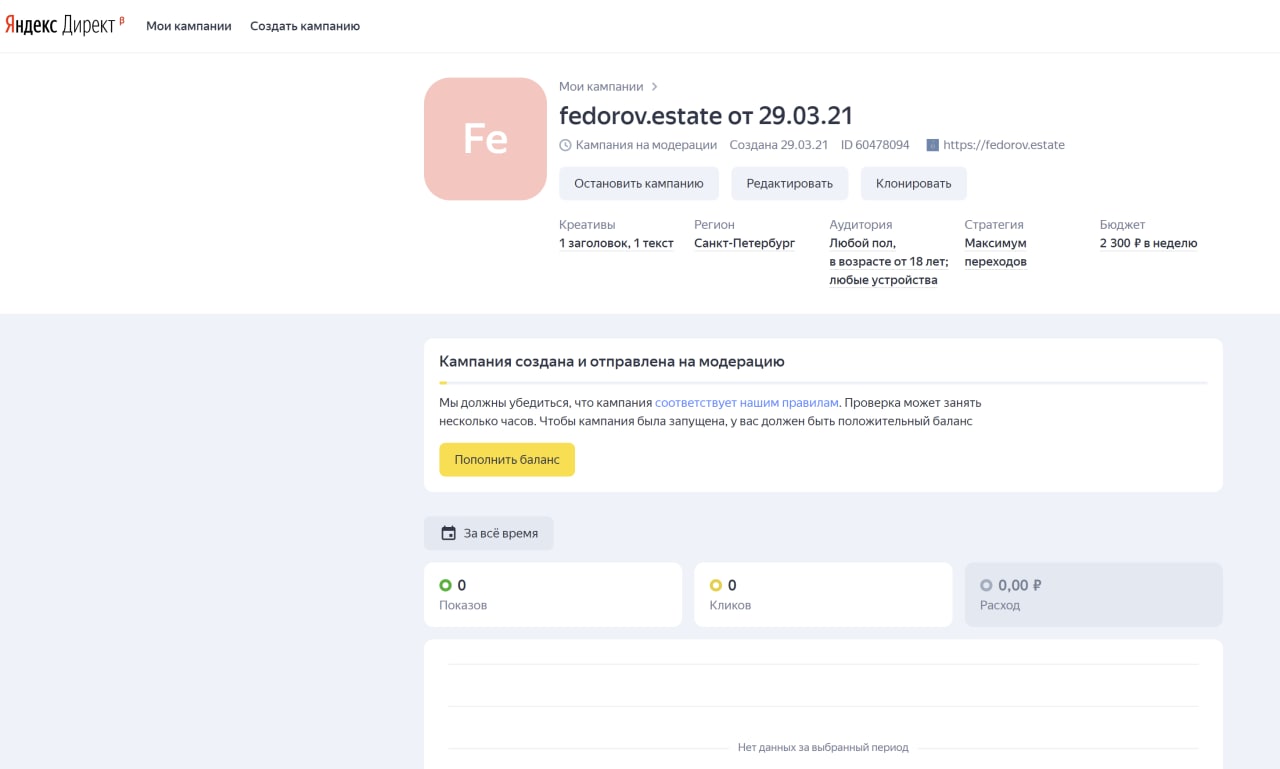Screen dimensions: 1280x769
Task: Select the "Бюджет" column label
Action: pyautogui.click(x=1122, y=225)
